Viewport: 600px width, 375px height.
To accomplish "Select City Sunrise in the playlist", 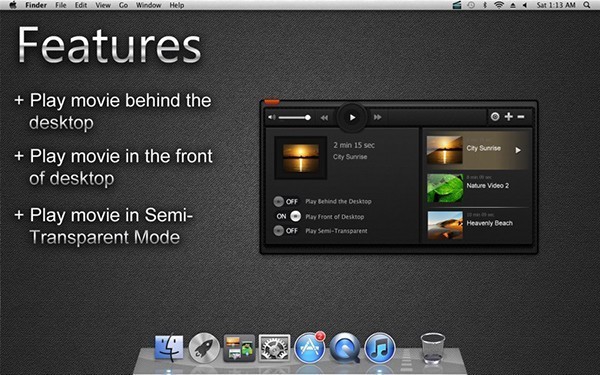I will (477, 150).
